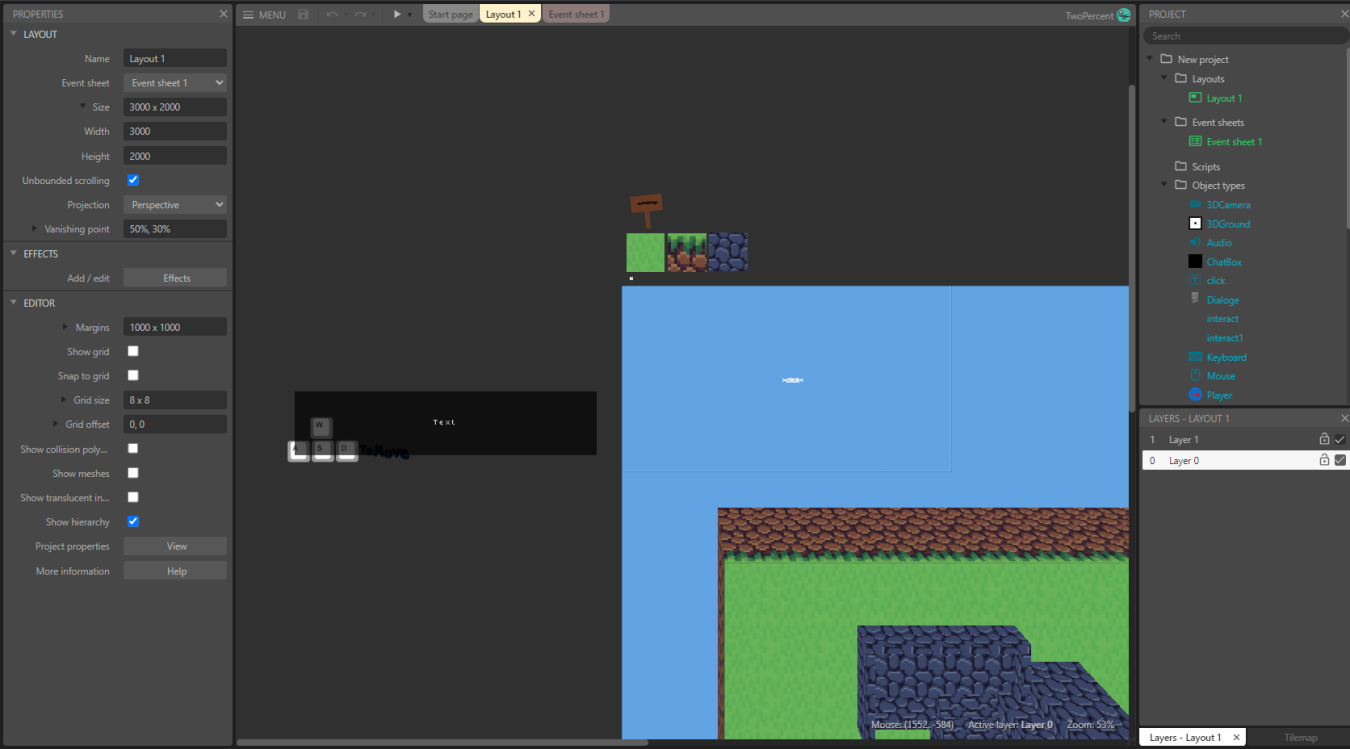The height and width of the screenshot is (749, 1350).
Task: Enable the Show grid checkbox
Action: click(133, 351)
